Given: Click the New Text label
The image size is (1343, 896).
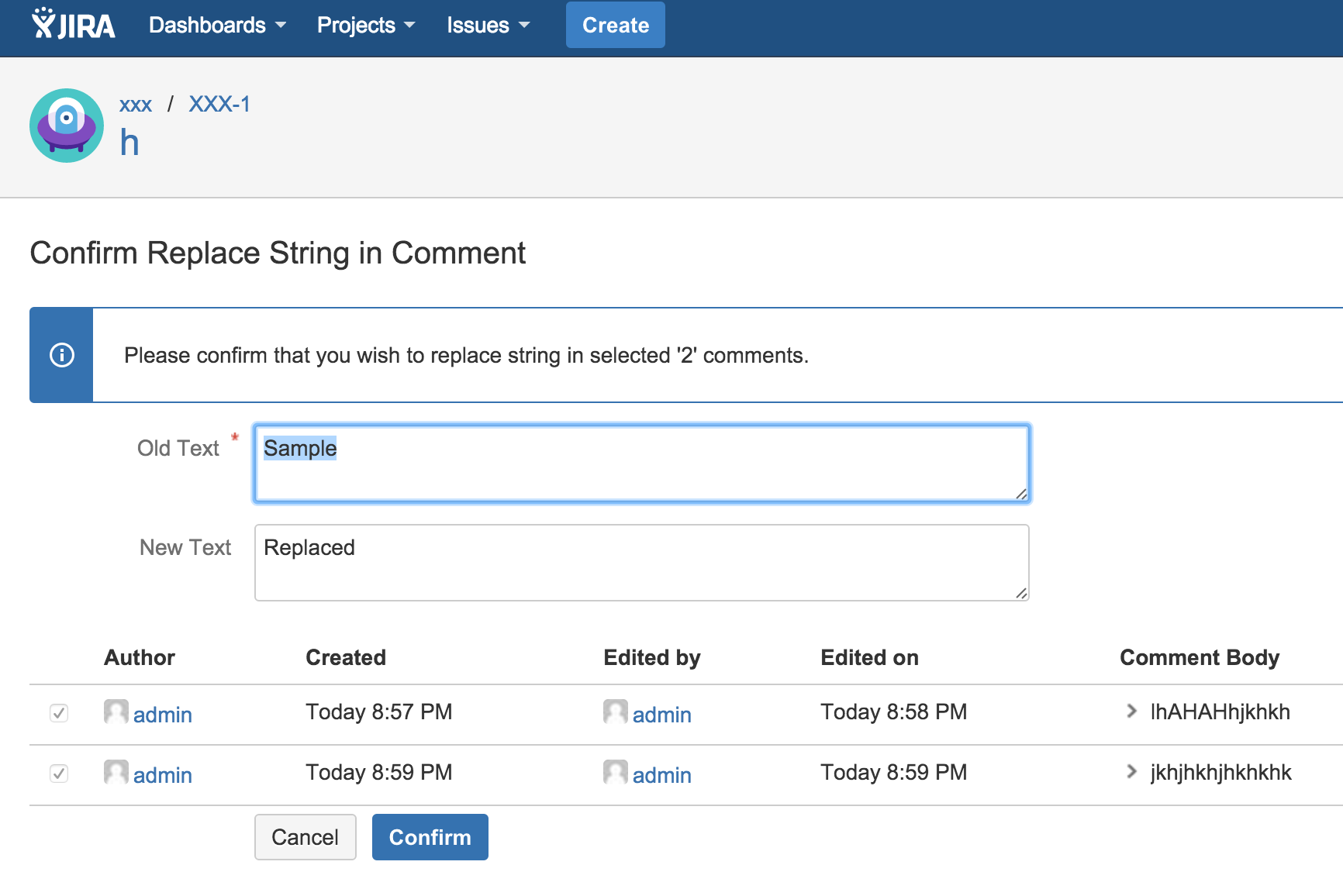Looking at the screenshot, I should point(185,547).
